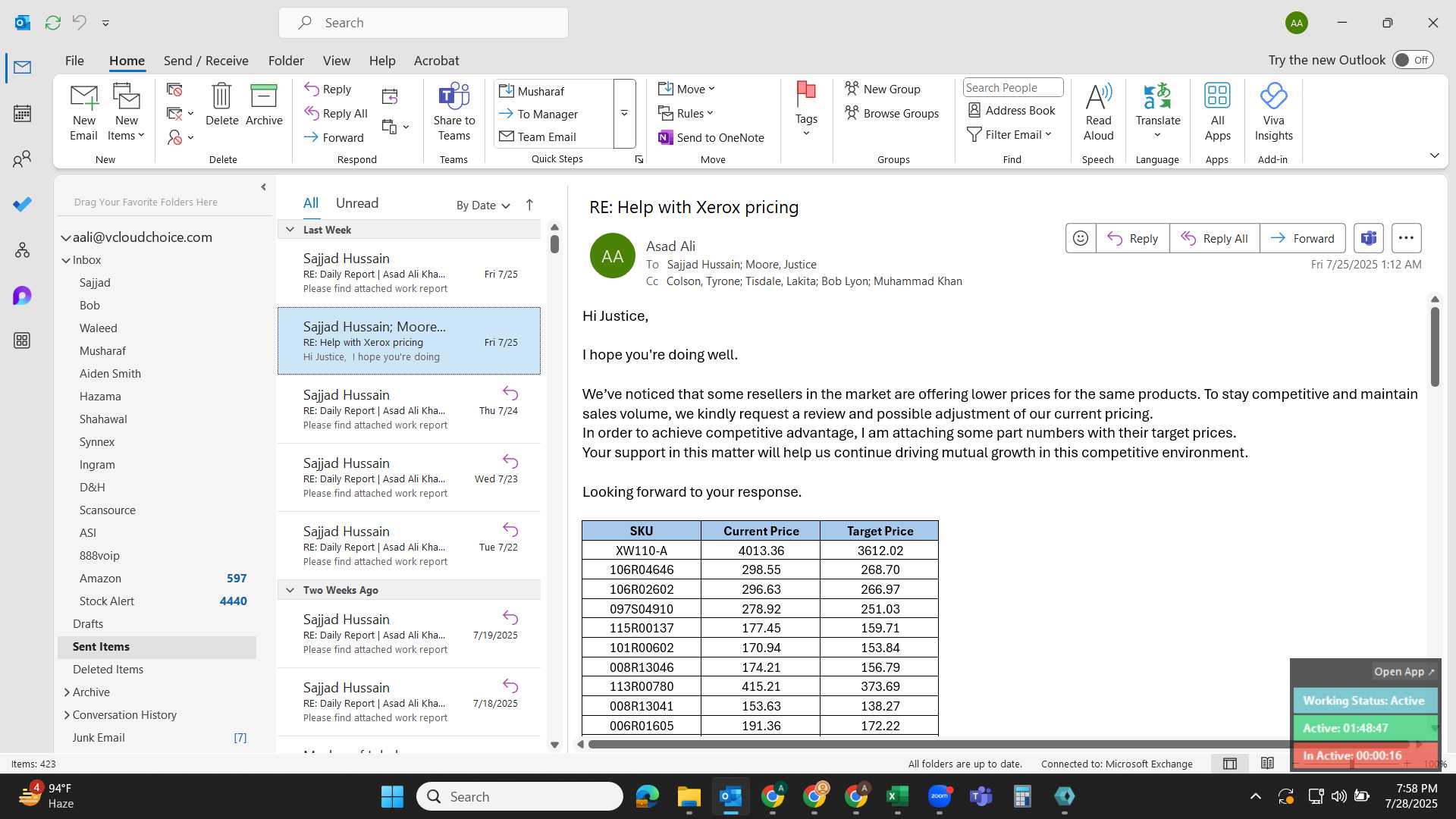Click the Meeting reply icon in Respond group
Viewport: 1456px width, 819px height.
click(390, 96)
